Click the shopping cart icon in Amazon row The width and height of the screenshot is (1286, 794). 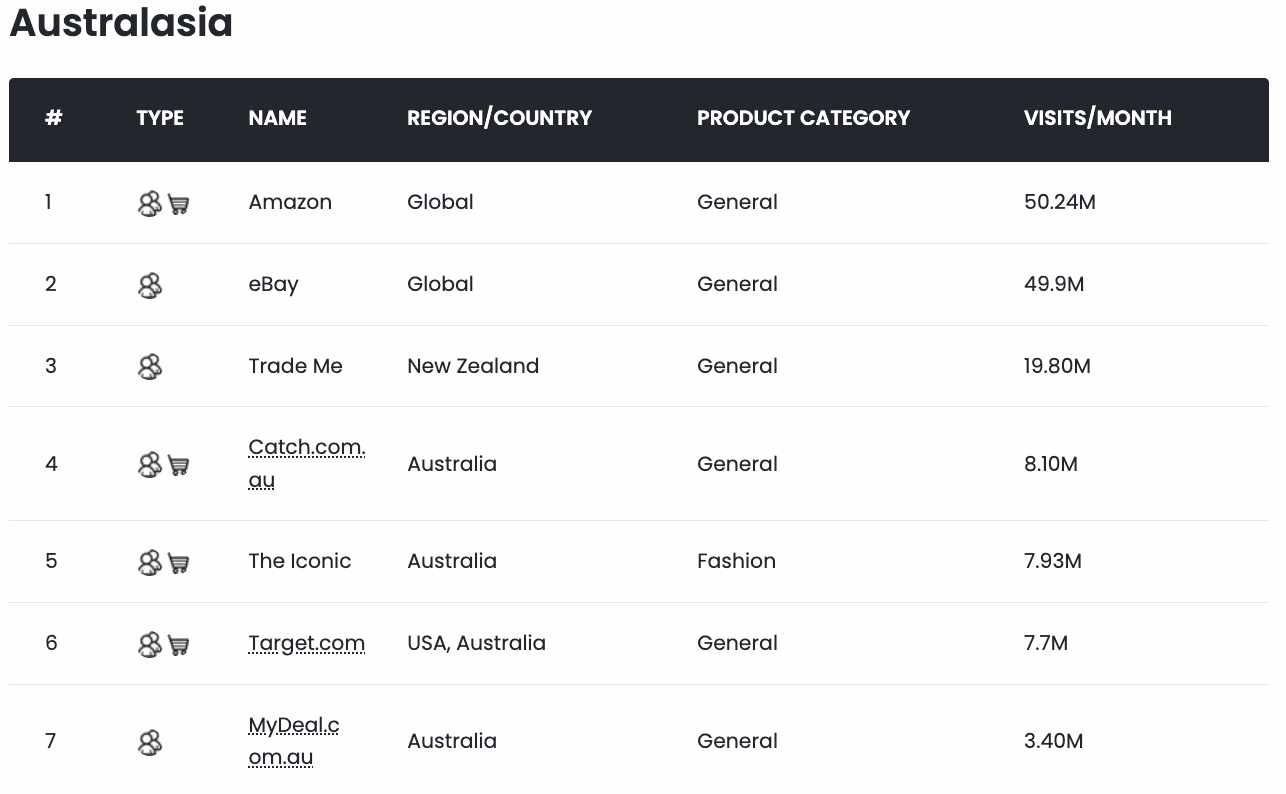(x=179, y=205)
